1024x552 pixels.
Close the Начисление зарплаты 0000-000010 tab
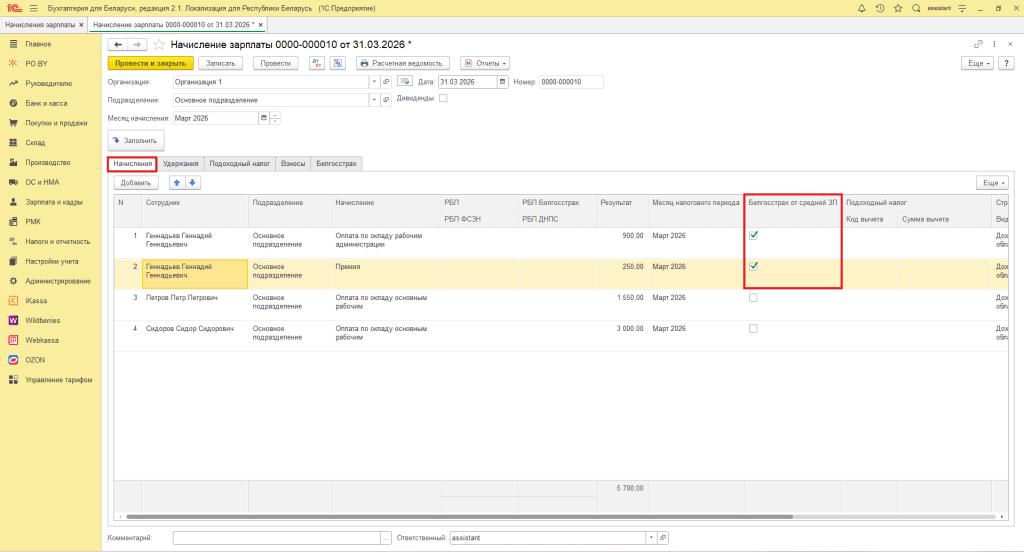click(261, 25)
